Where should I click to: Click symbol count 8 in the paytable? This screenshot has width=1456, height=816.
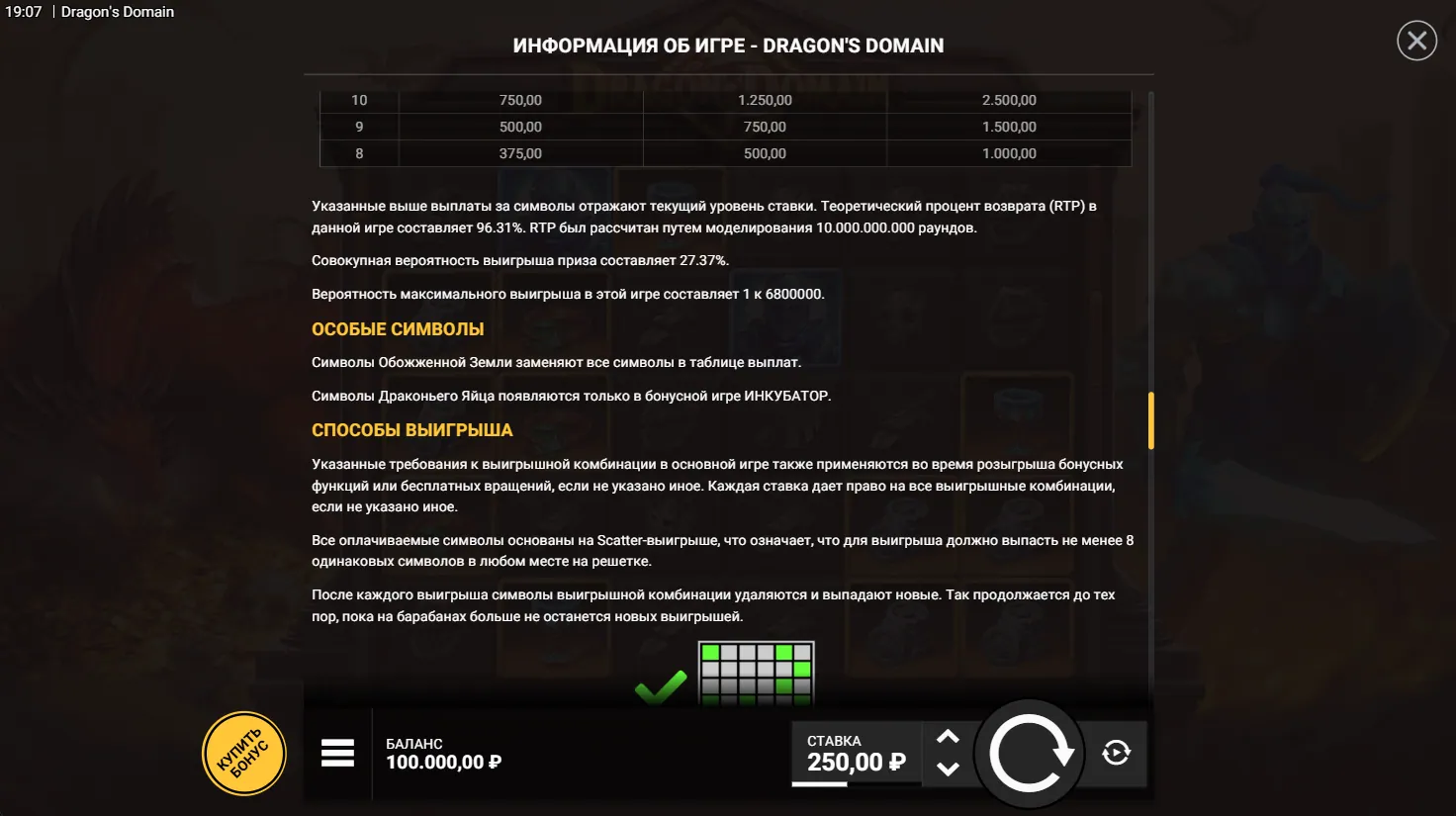click(359, 153)
